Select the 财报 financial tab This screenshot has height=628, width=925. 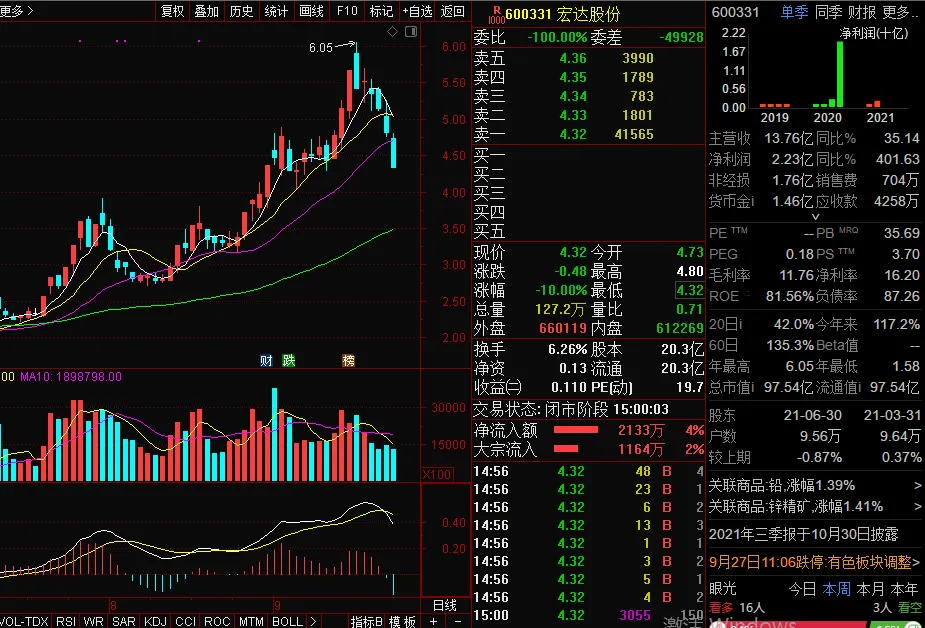pos(861,12)
